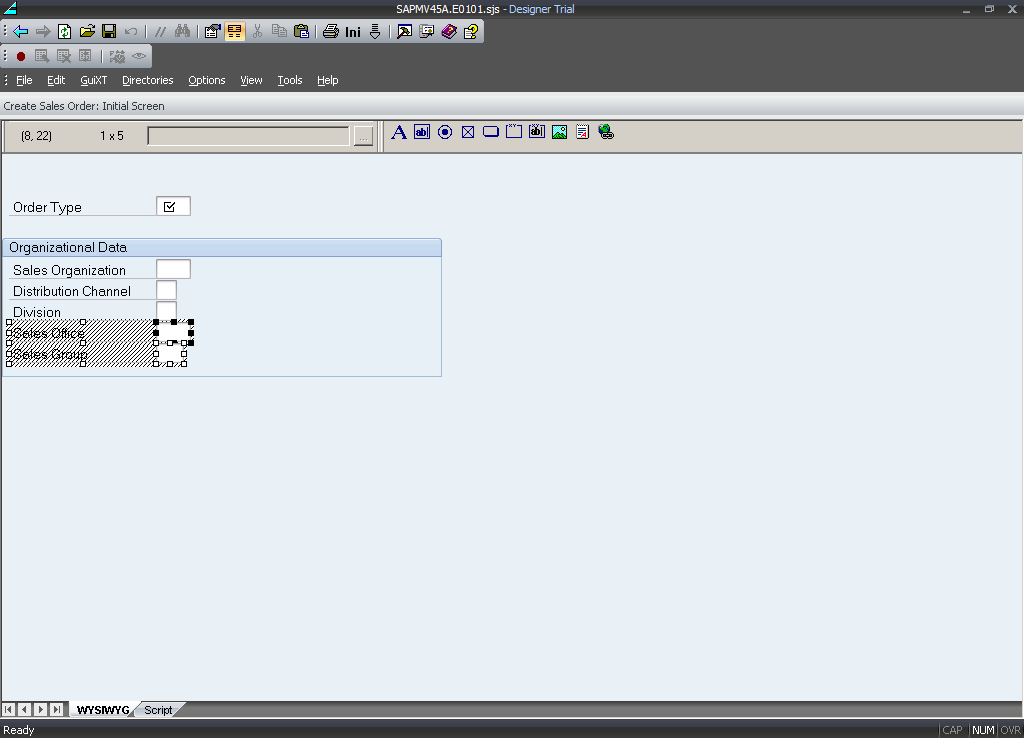
Task: Switch to the Script tab
Action: (158, 710)
